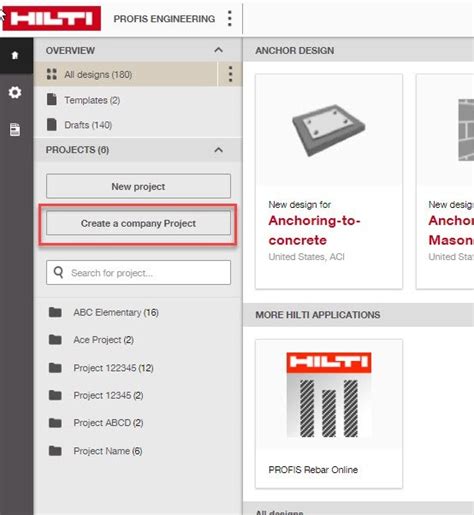The width and height of the screenshot is (474, 515).
Task: Open the menu dots beside PROFIS ENGINEERING
Action: (229, 18)
